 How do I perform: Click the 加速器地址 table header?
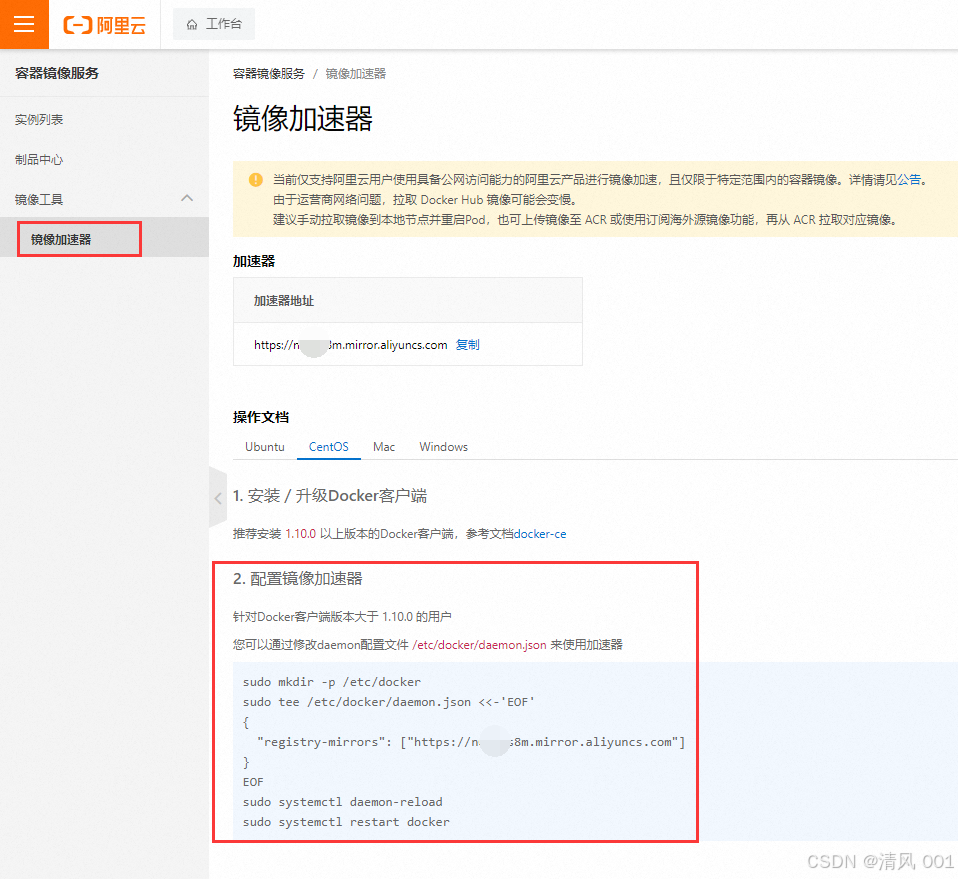(x=284, y=301)
